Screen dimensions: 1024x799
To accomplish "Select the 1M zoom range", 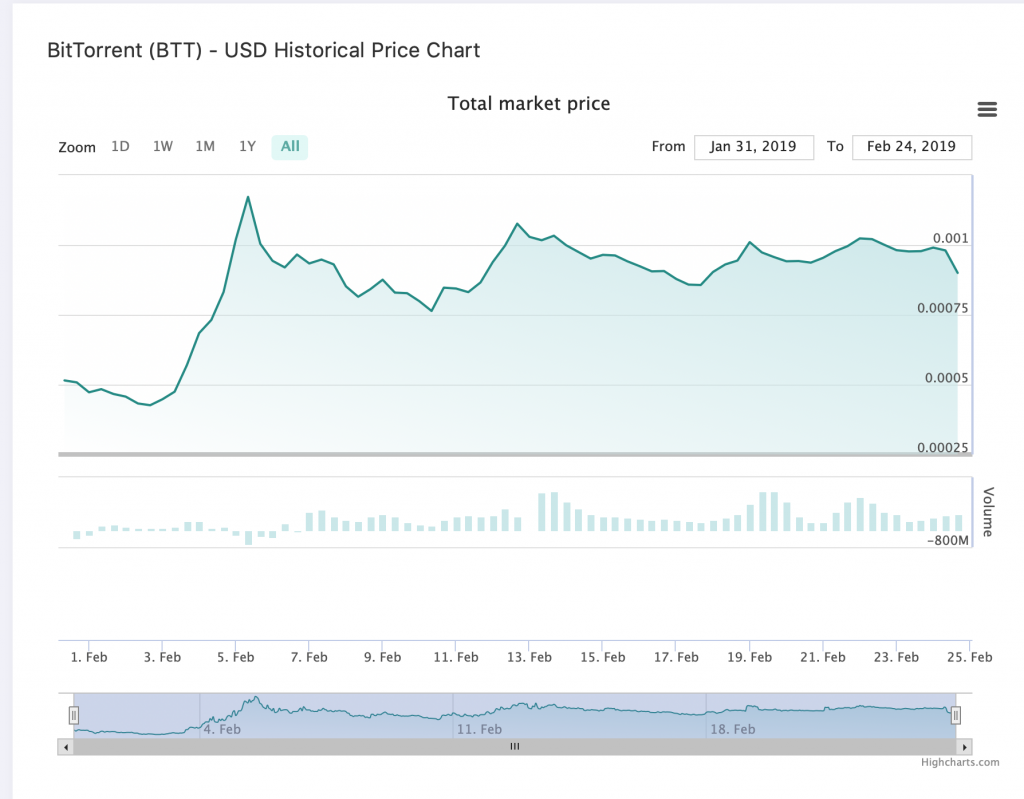I will (x=205, y=146).
